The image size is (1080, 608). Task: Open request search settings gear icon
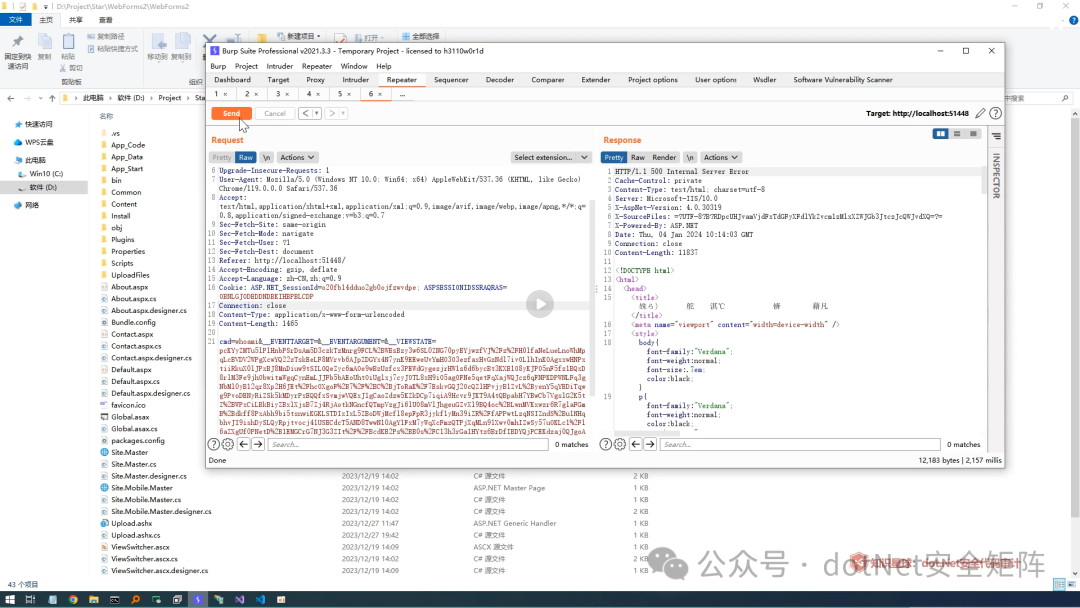pyautogui.click(x=228, y=445)
